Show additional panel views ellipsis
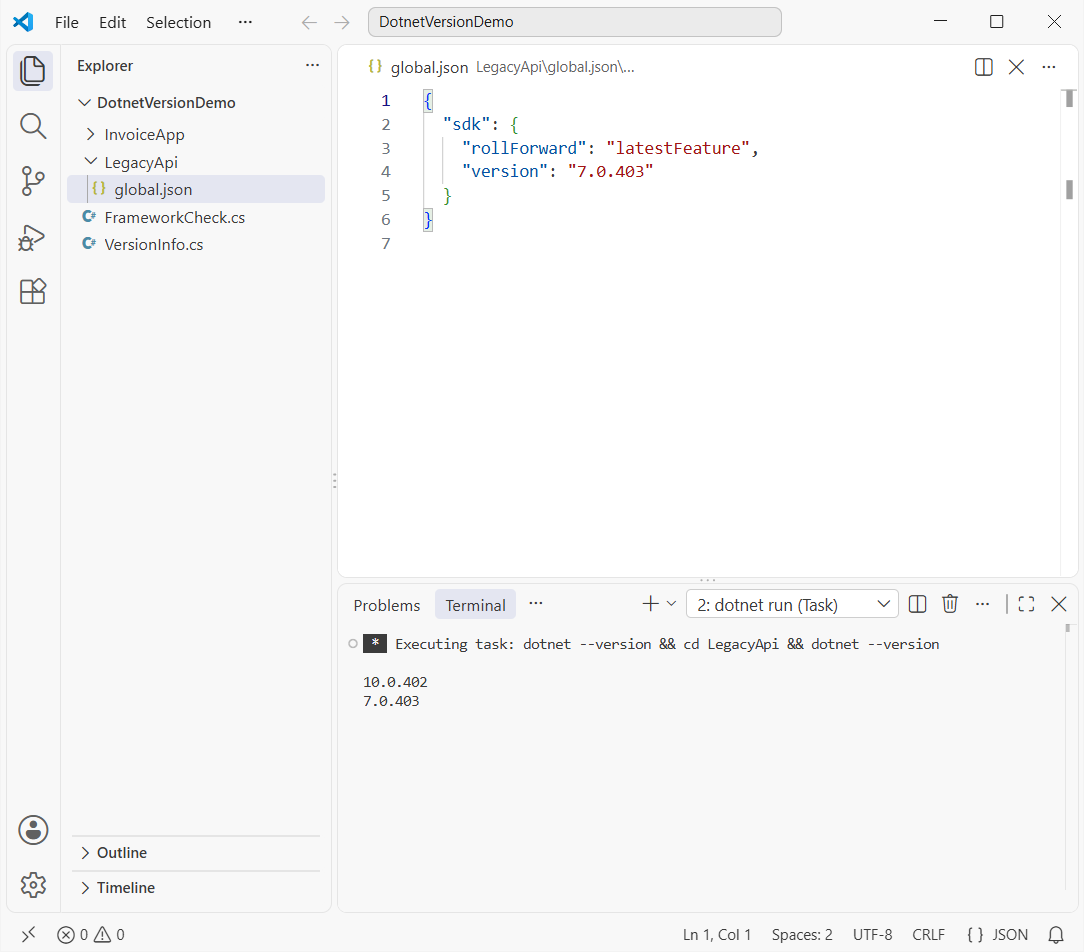This screenshot has width=1084, height=952. pyautogui.click(x=536, y=603)
